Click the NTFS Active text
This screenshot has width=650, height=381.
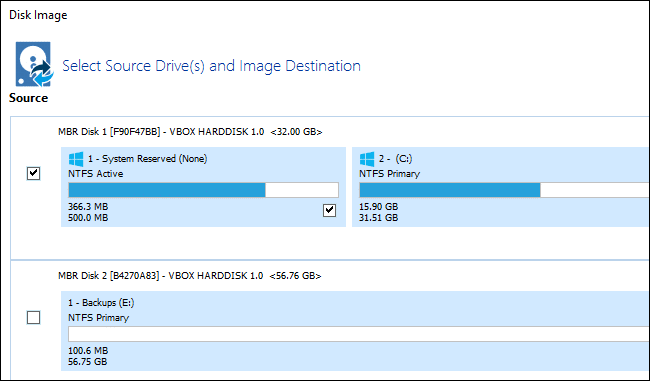[96, 174]
